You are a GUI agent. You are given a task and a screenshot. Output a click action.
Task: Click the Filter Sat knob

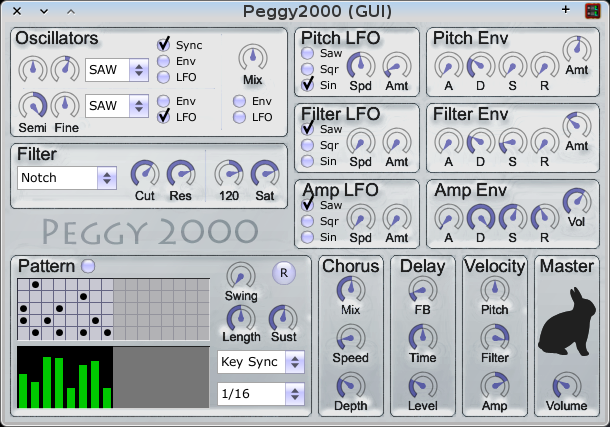coord(265,174)
